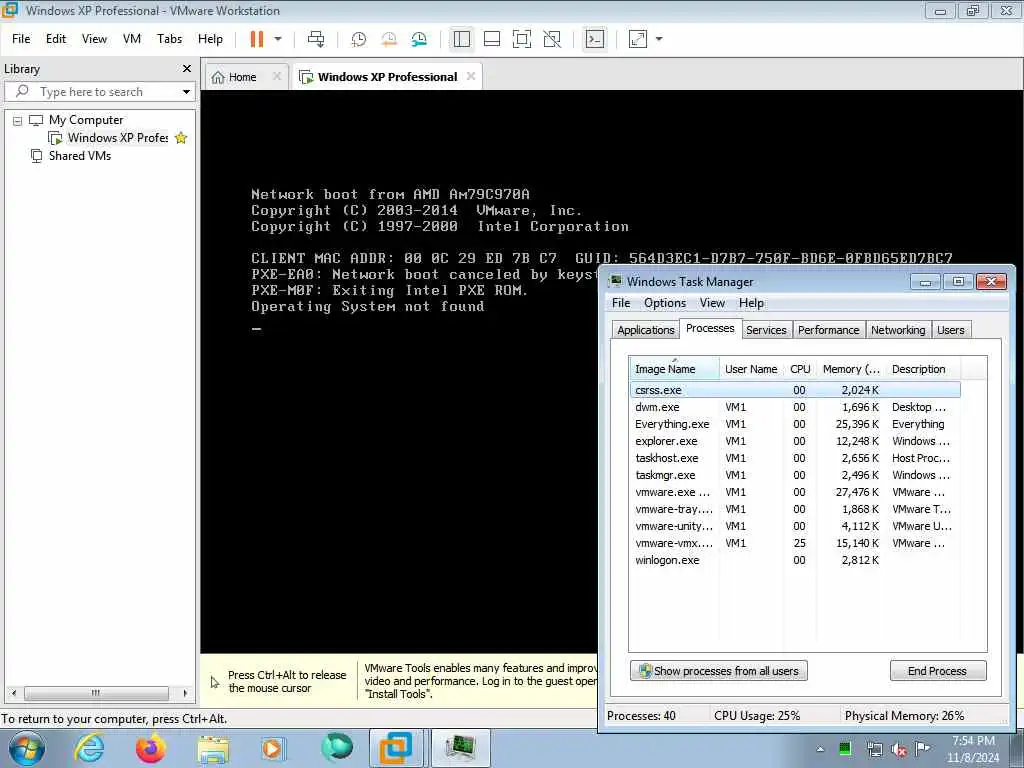Select Windows XP Professional in library tree
Screen dimensions: 1024x768
coord(118,138)
